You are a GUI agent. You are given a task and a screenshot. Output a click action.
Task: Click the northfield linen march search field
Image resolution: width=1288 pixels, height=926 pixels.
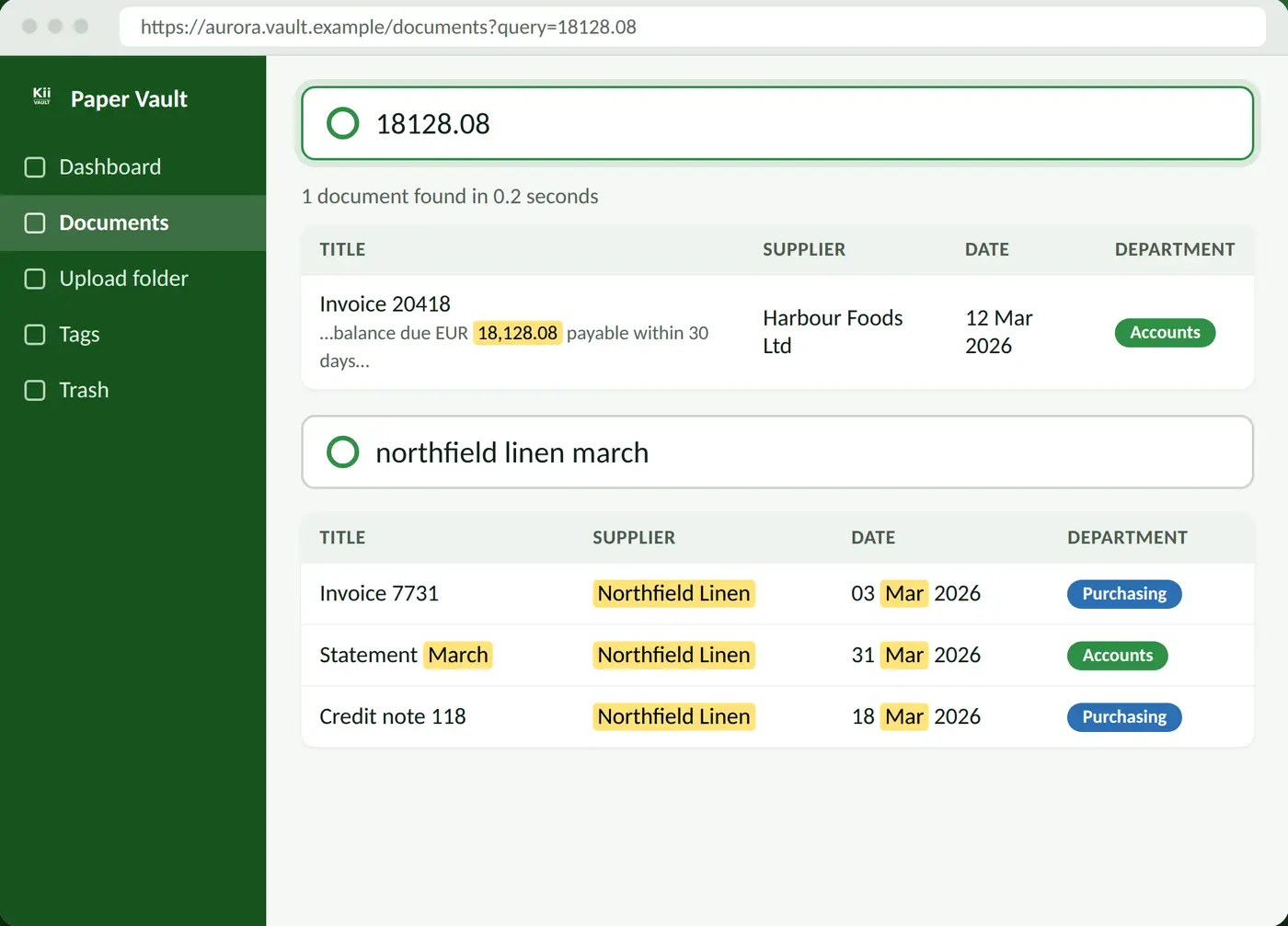click(x=777, y=452)
